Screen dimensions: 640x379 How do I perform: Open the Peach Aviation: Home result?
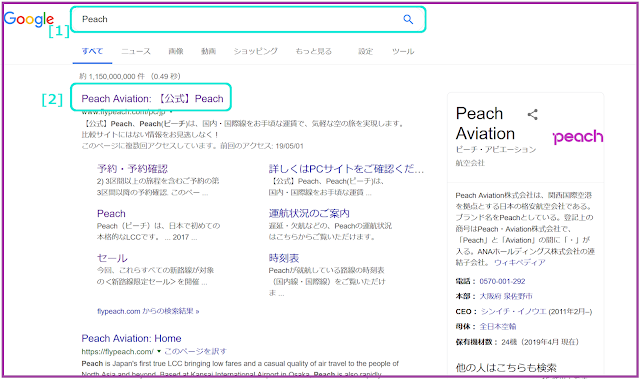point(131,339)
